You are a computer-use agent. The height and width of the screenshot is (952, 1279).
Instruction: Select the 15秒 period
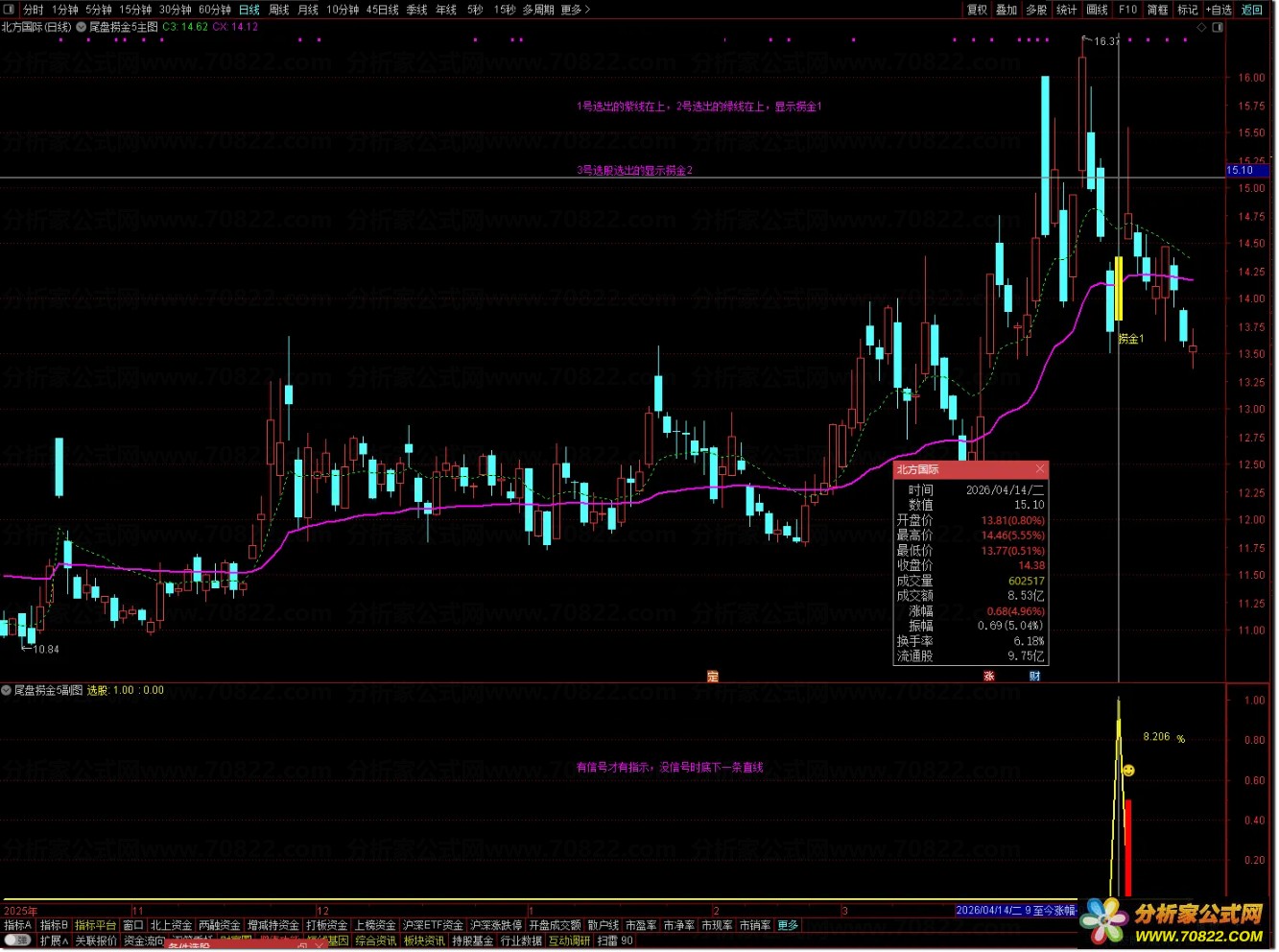[505, 10]
